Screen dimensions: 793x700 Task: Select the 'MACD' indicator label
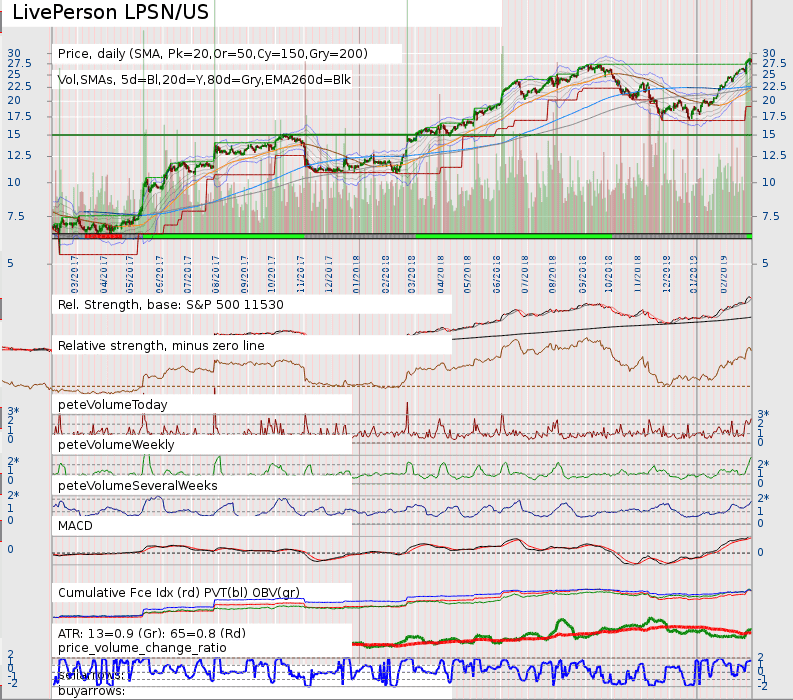point(75,526)
